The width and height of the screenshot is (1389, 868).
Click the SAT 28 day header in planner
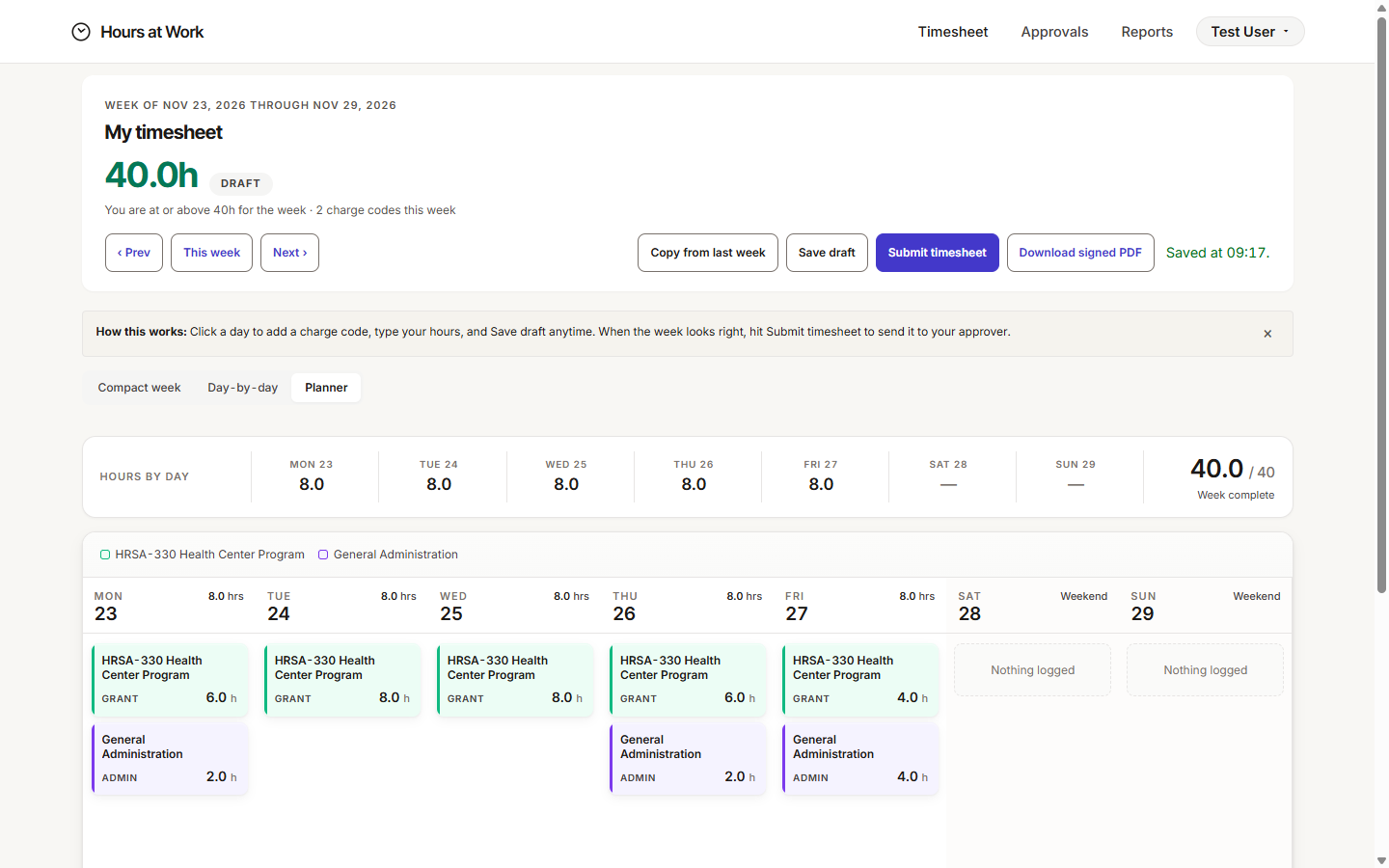point(1032,607)
